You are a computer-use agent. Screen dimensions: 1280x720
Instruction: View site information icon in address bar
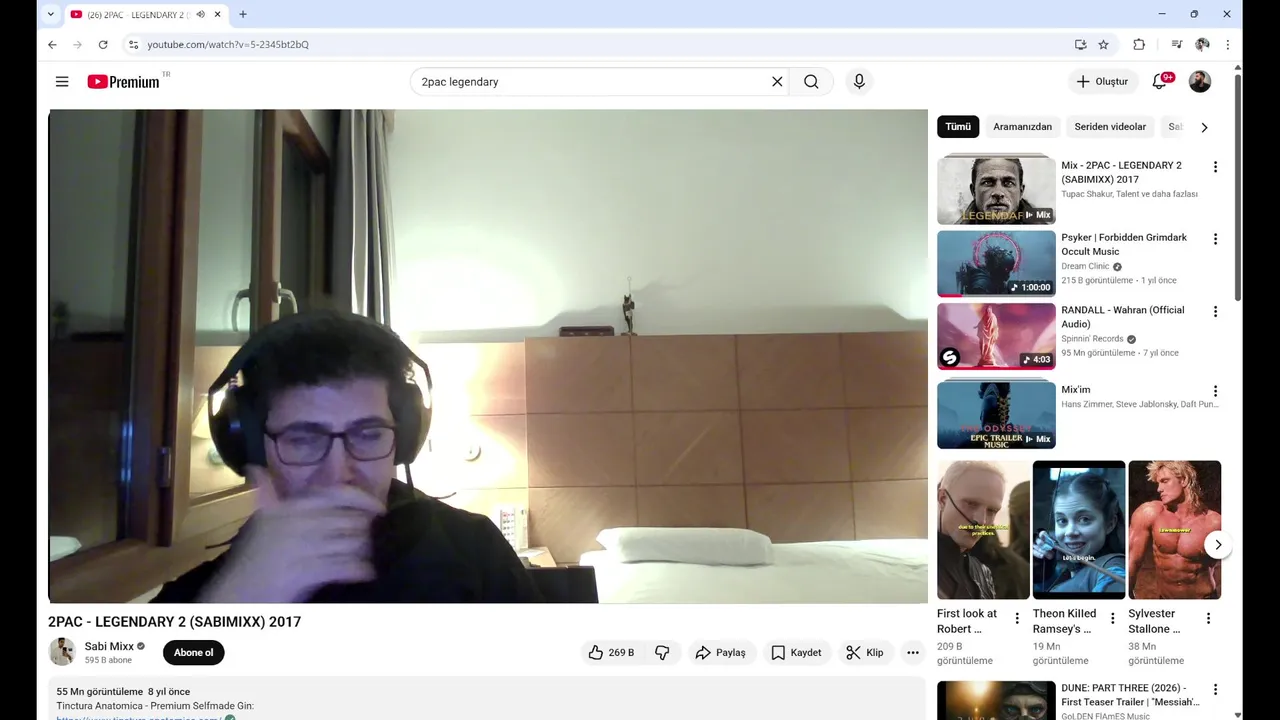133,44
